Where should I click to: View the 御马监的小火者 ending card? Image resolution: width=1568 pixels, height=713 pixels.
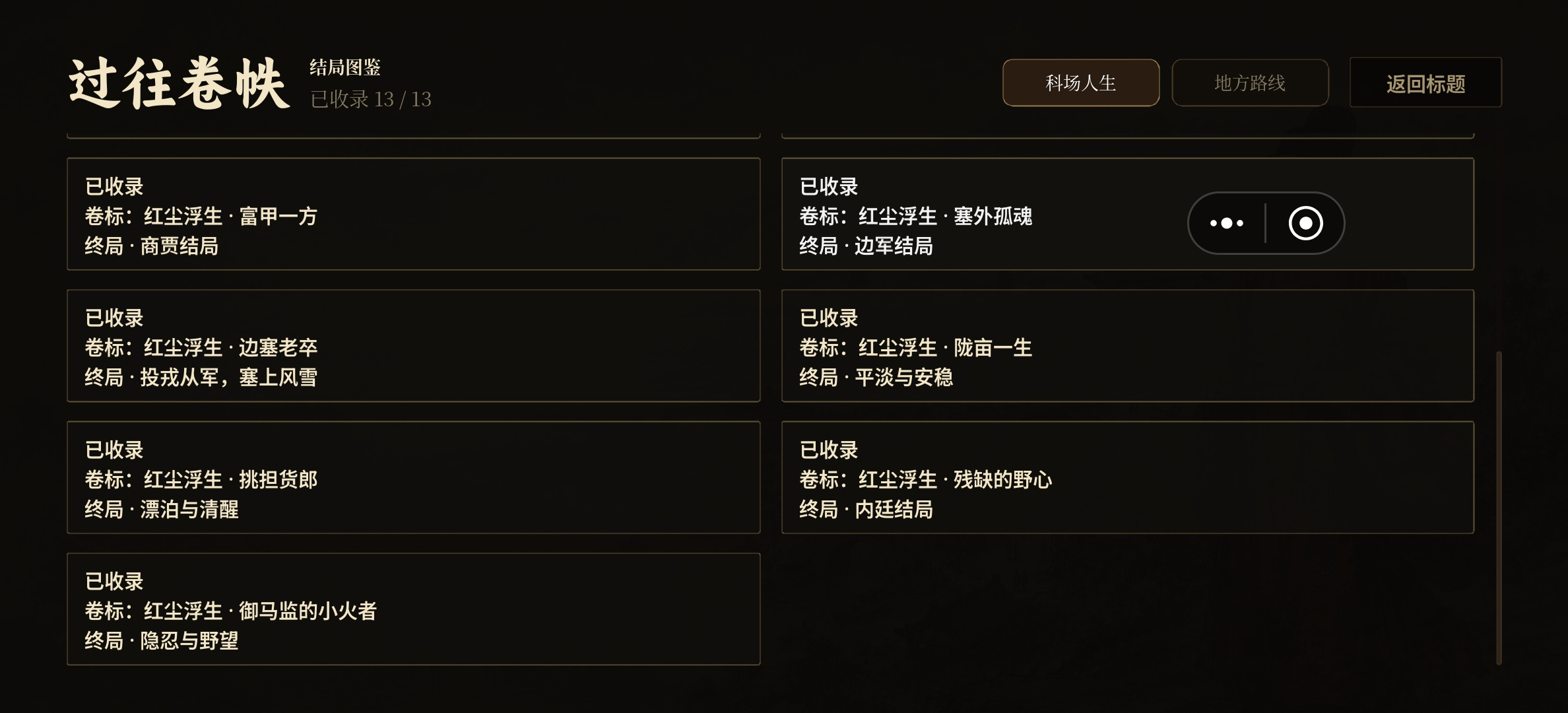tap(414, 609)
